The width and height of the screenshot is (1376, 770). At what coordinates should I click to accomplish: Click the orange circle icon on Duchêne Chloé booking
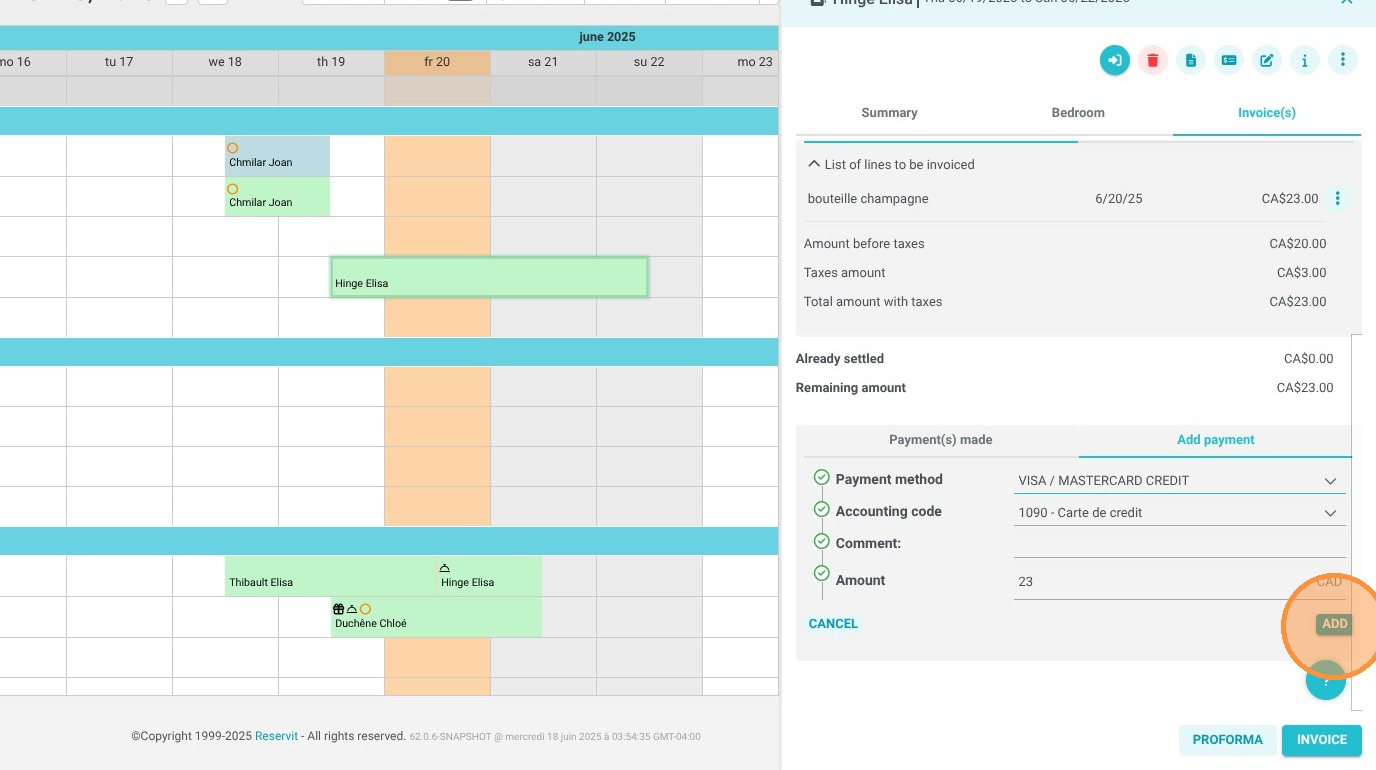pyautogui.click(x=365, y=608)
